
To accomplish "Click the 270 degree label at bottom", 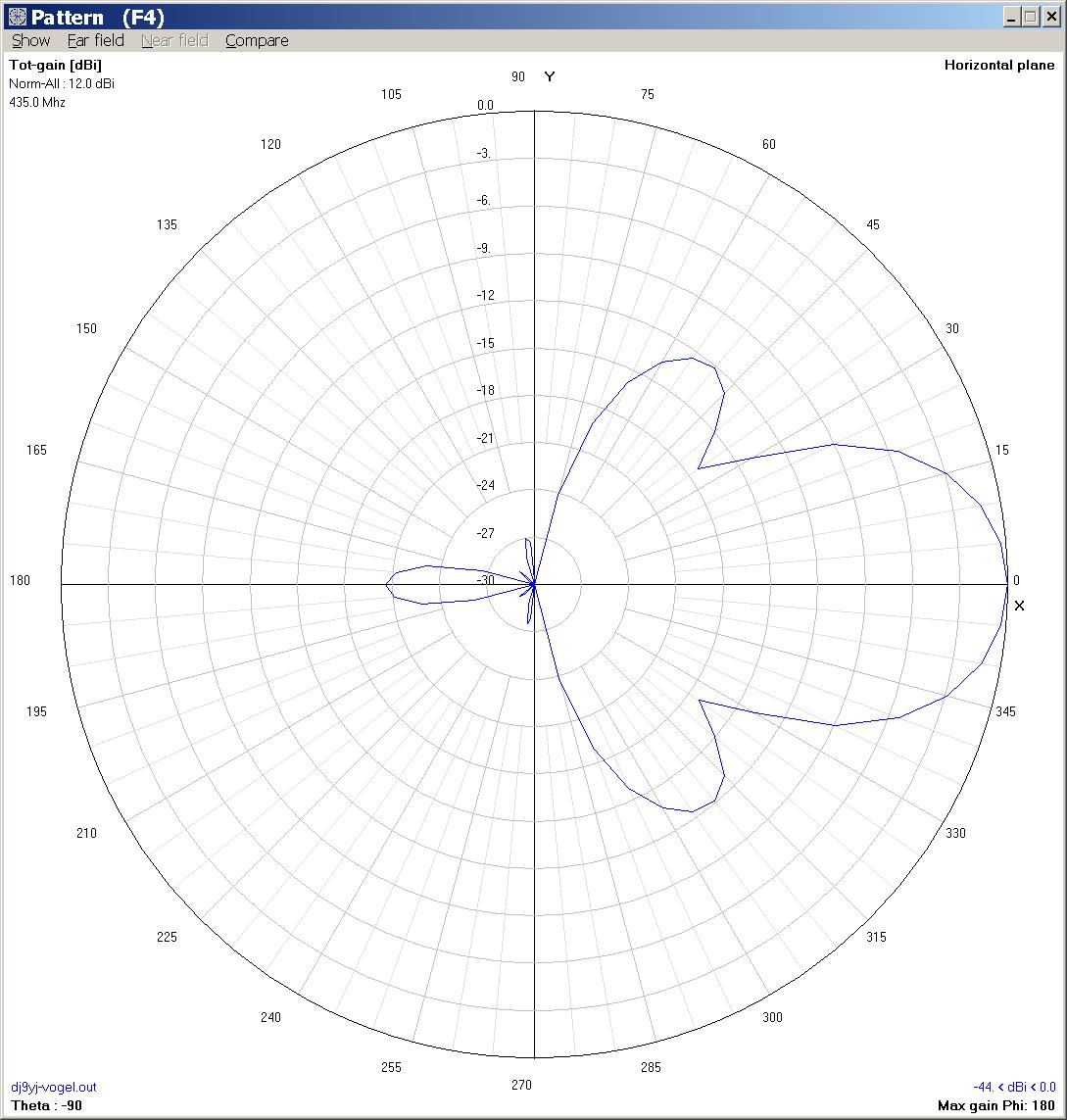I will tap(521, 1085).
